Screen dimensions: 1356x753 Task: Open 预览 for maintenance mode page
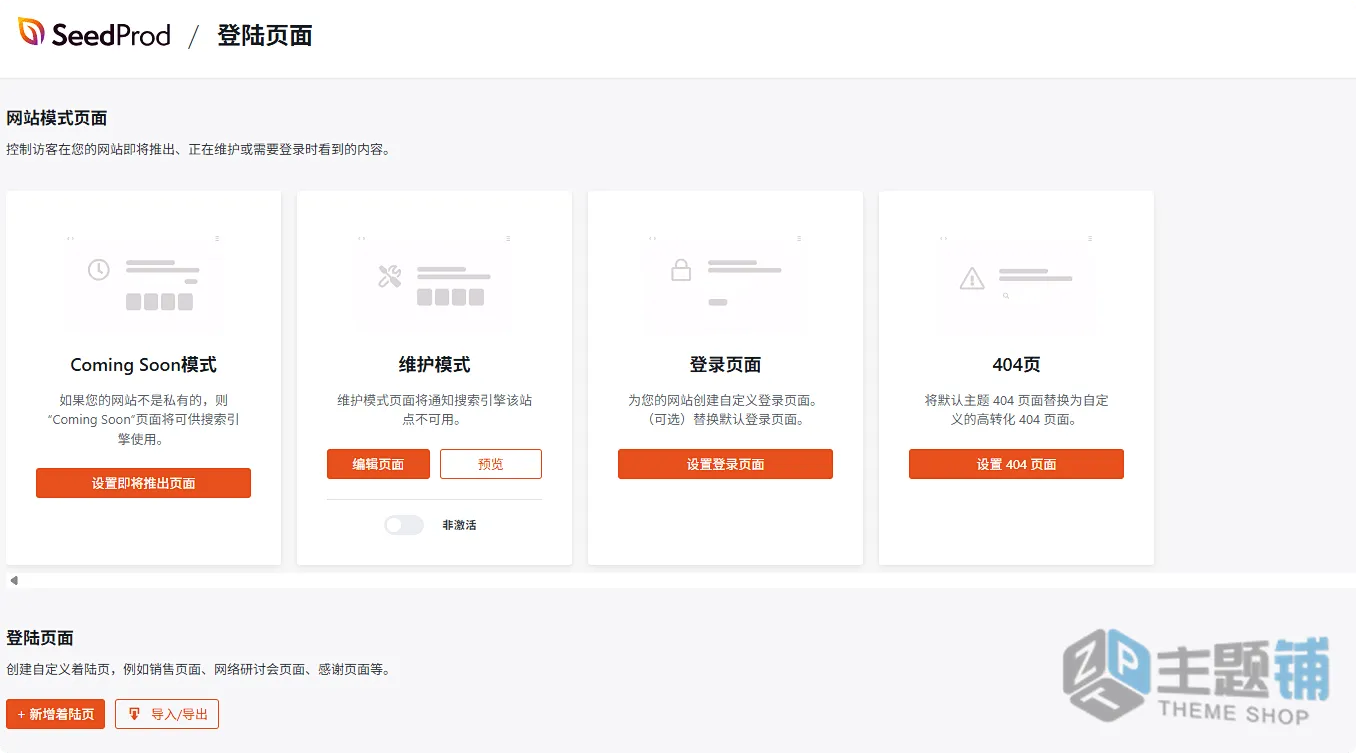[491, 464]
